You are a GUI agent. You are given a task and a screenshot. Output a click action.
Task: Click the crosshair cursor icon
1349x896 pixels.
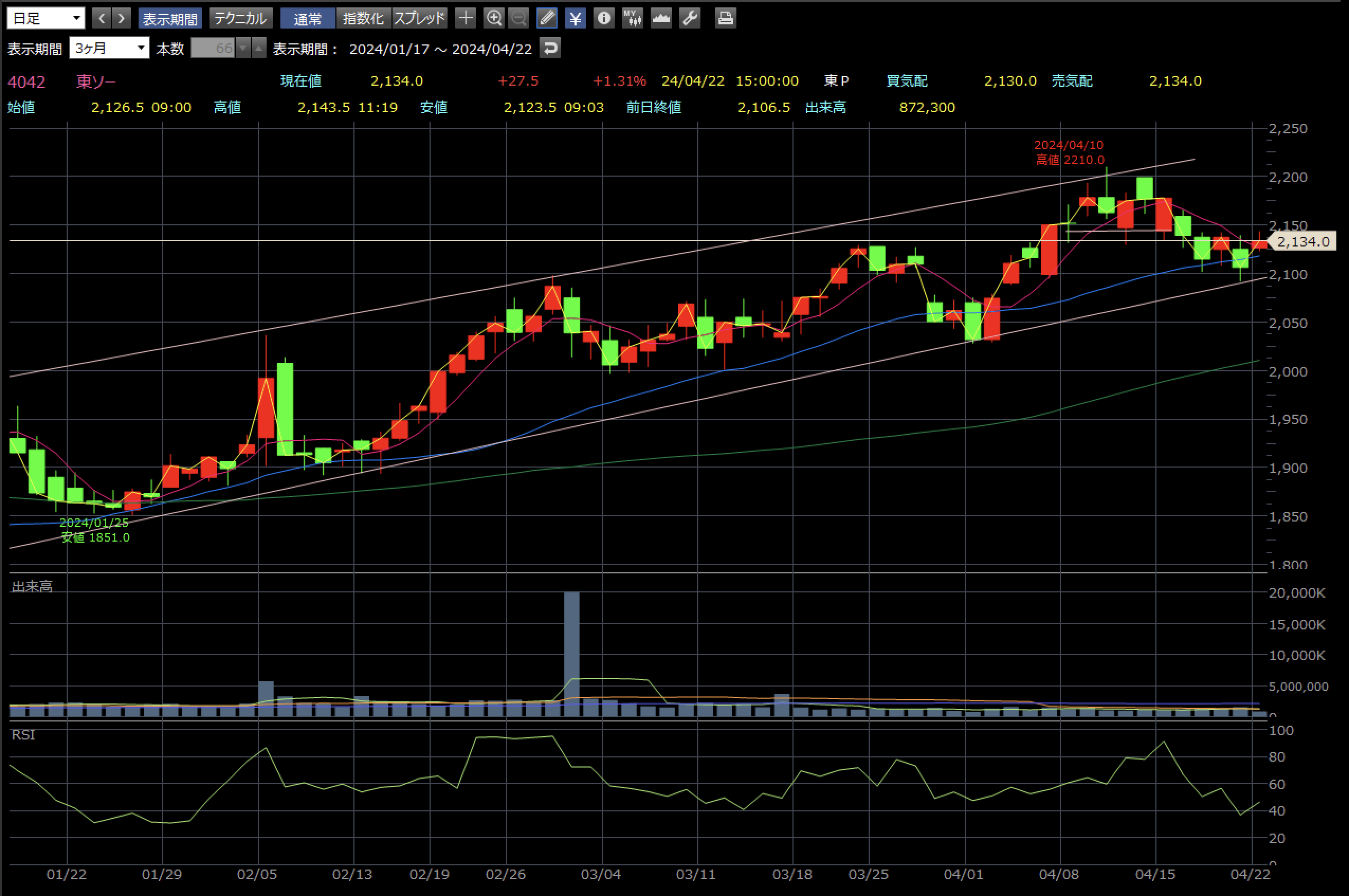tap(466, 19)
